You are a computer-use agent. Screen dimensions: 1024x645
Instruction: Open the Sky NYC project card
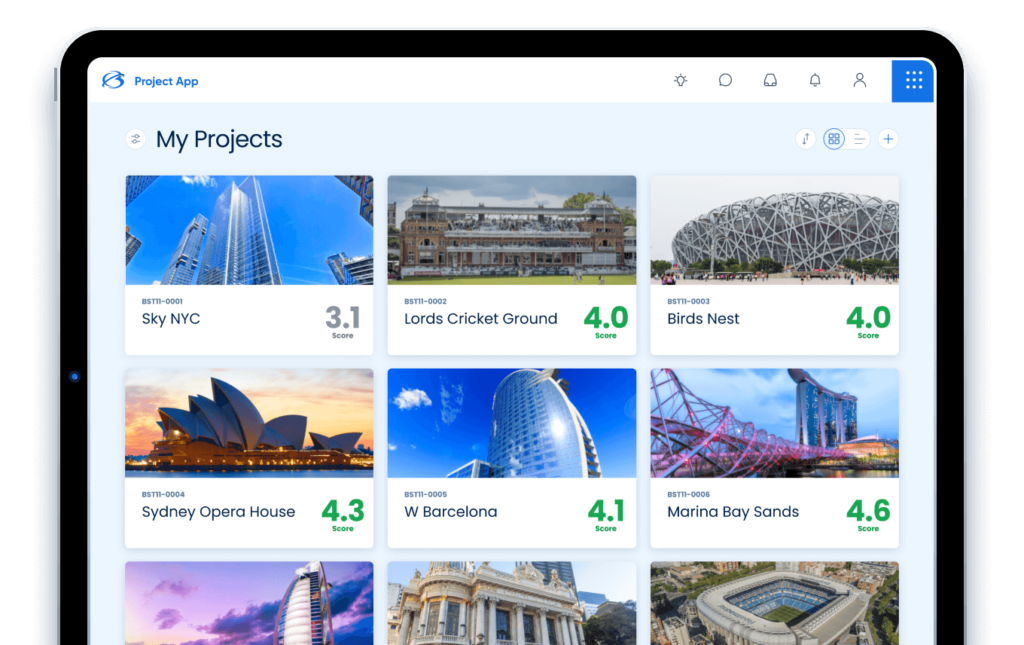coord(249,265)
